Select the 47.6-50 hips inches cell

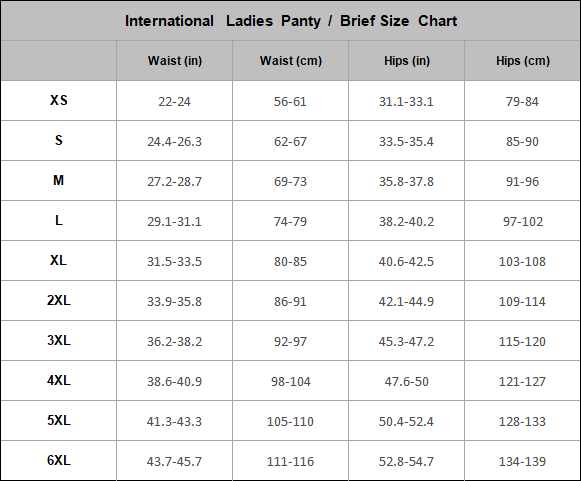click(406, 382)
